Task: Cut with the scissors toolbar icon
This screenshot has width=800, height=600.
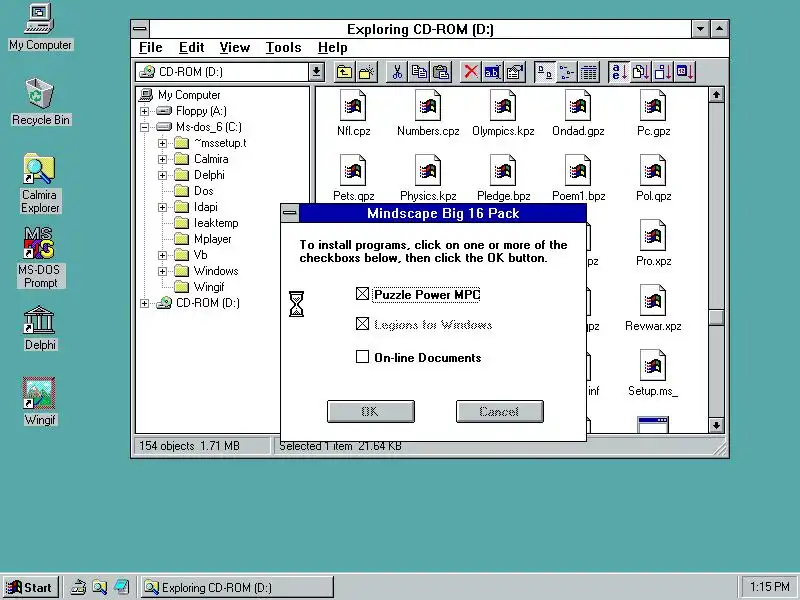Action: click(x=397, y=72)
